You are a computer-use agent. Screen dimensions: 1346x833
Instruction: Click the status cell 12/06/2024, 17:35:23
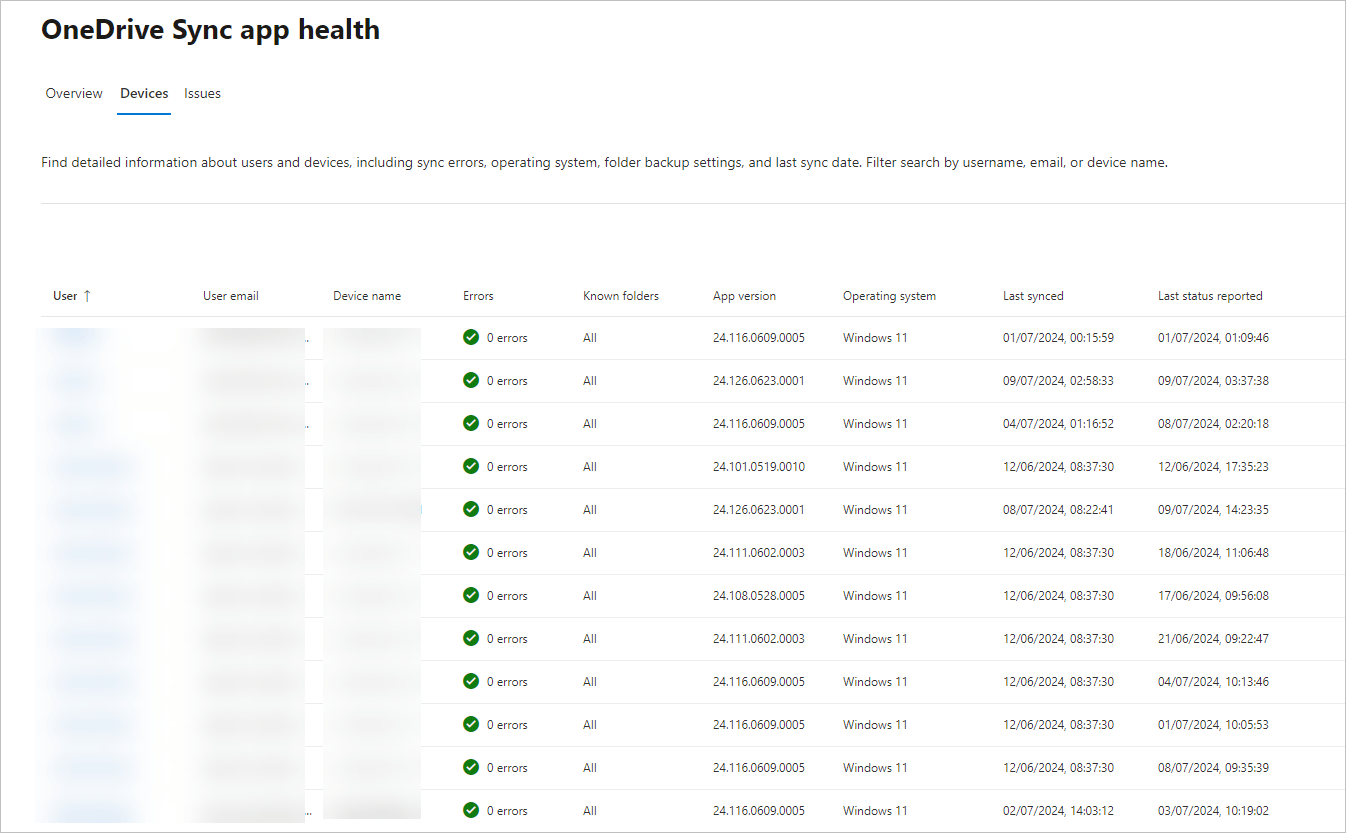pos(1213,467)
